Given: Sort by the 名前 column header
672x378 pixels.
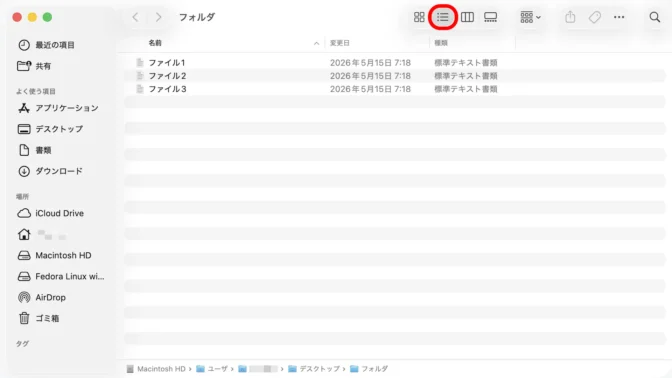Looking at the screenshot, I should (155, 43).
